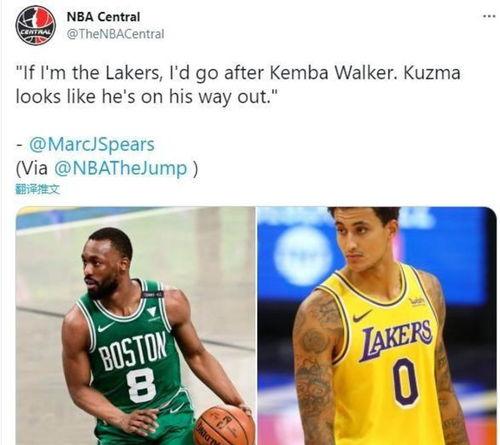500x445 pixels.
Task: Click the tweet text about Kemba Walker
Action: click(238, 85)
